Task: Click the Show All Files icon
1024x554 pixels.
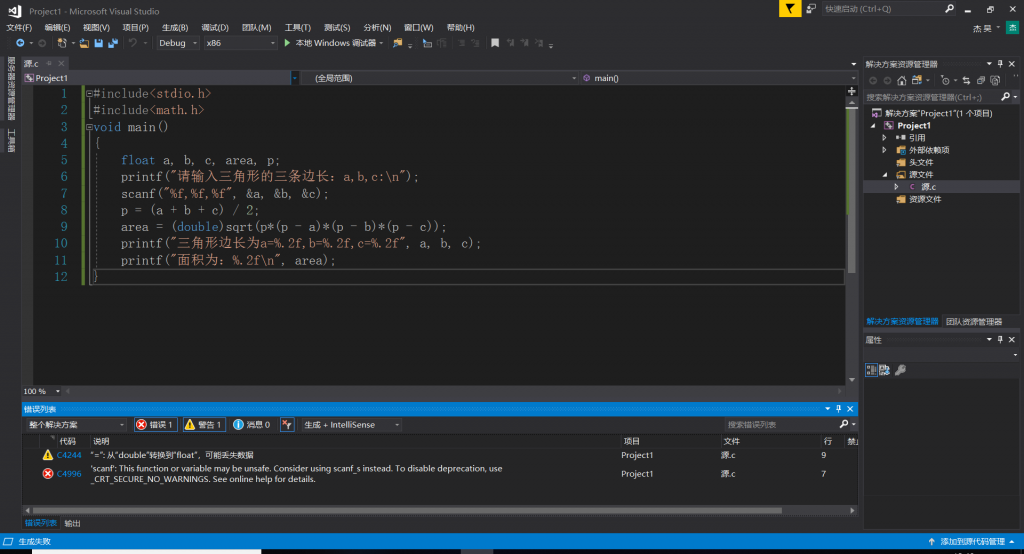Action: pos(995,80)
